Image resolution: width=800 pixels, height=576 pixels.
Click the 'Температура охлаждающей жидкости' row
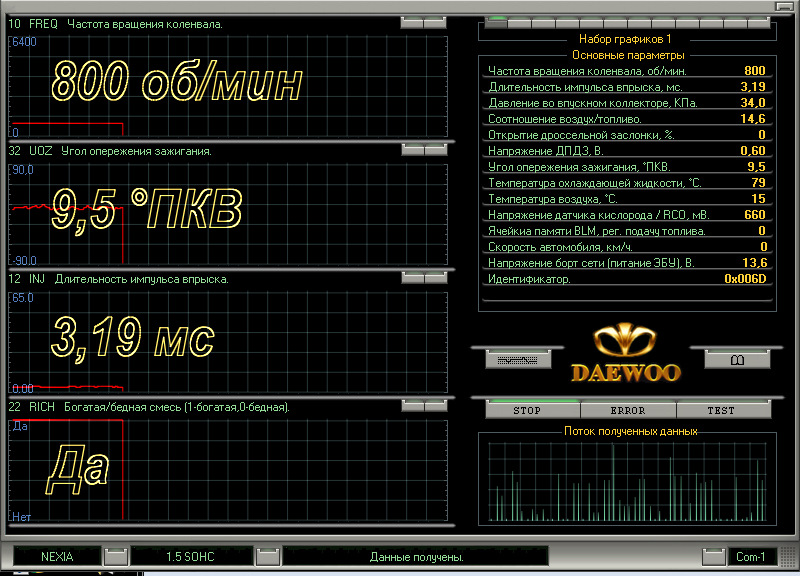[x=627, y=183]
